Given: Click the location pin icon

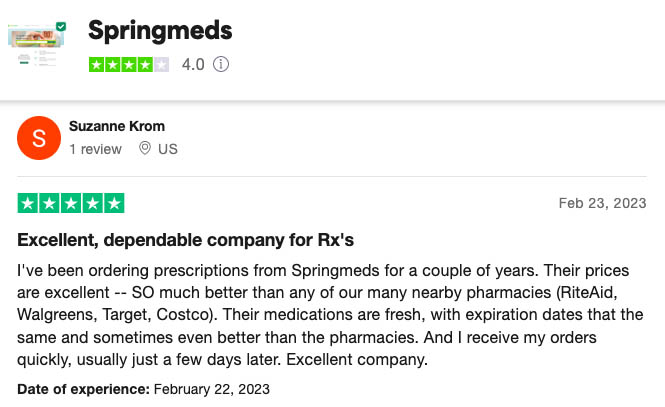Looking at the screenshot, I should pos(145,148).
